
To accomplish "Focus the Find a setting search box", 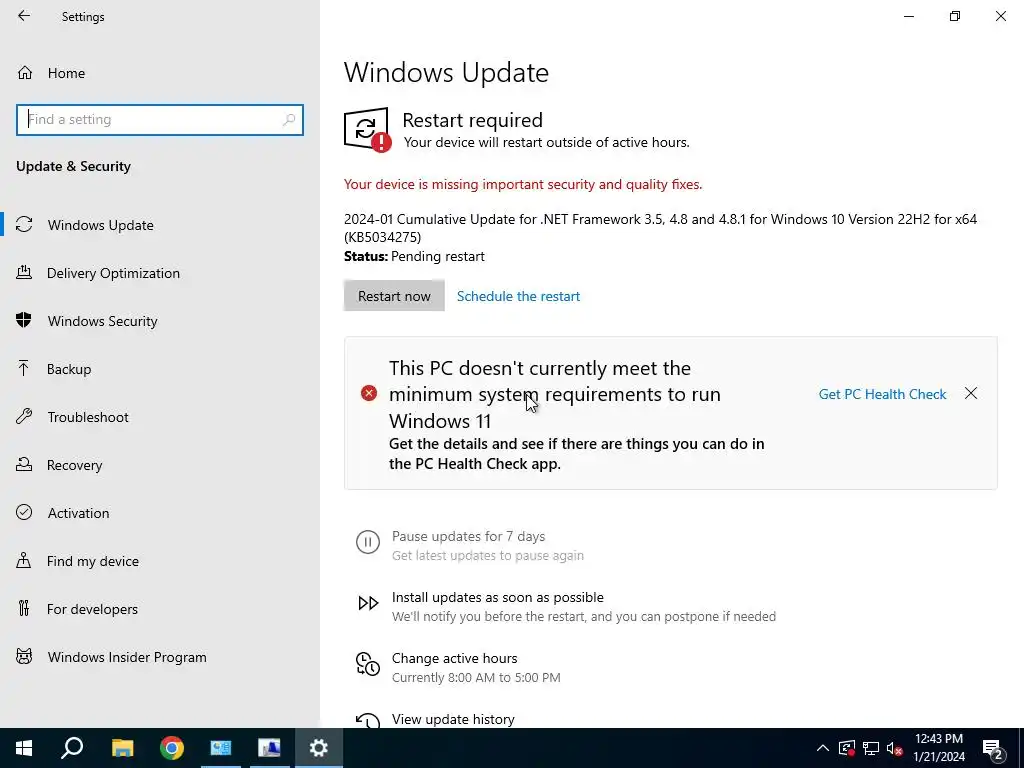I will pos(159,120).
